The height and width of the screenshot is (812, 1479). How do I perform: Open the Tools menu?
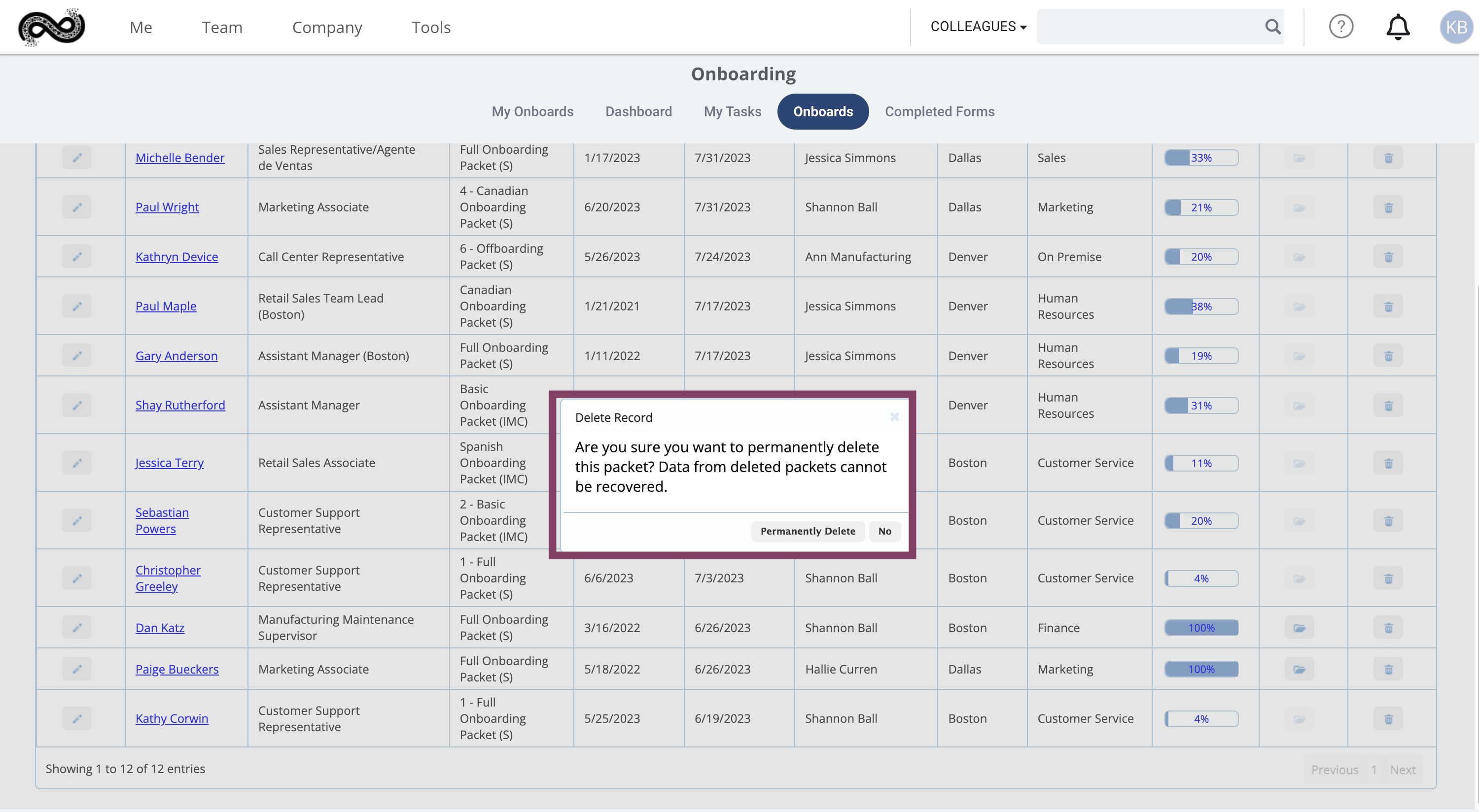click(x=430, y=27)
